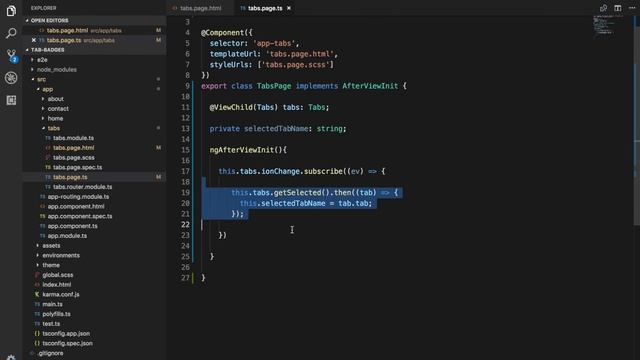640x360 pixels.
Task: Open tabs.module.ts file
Action: 73,138
